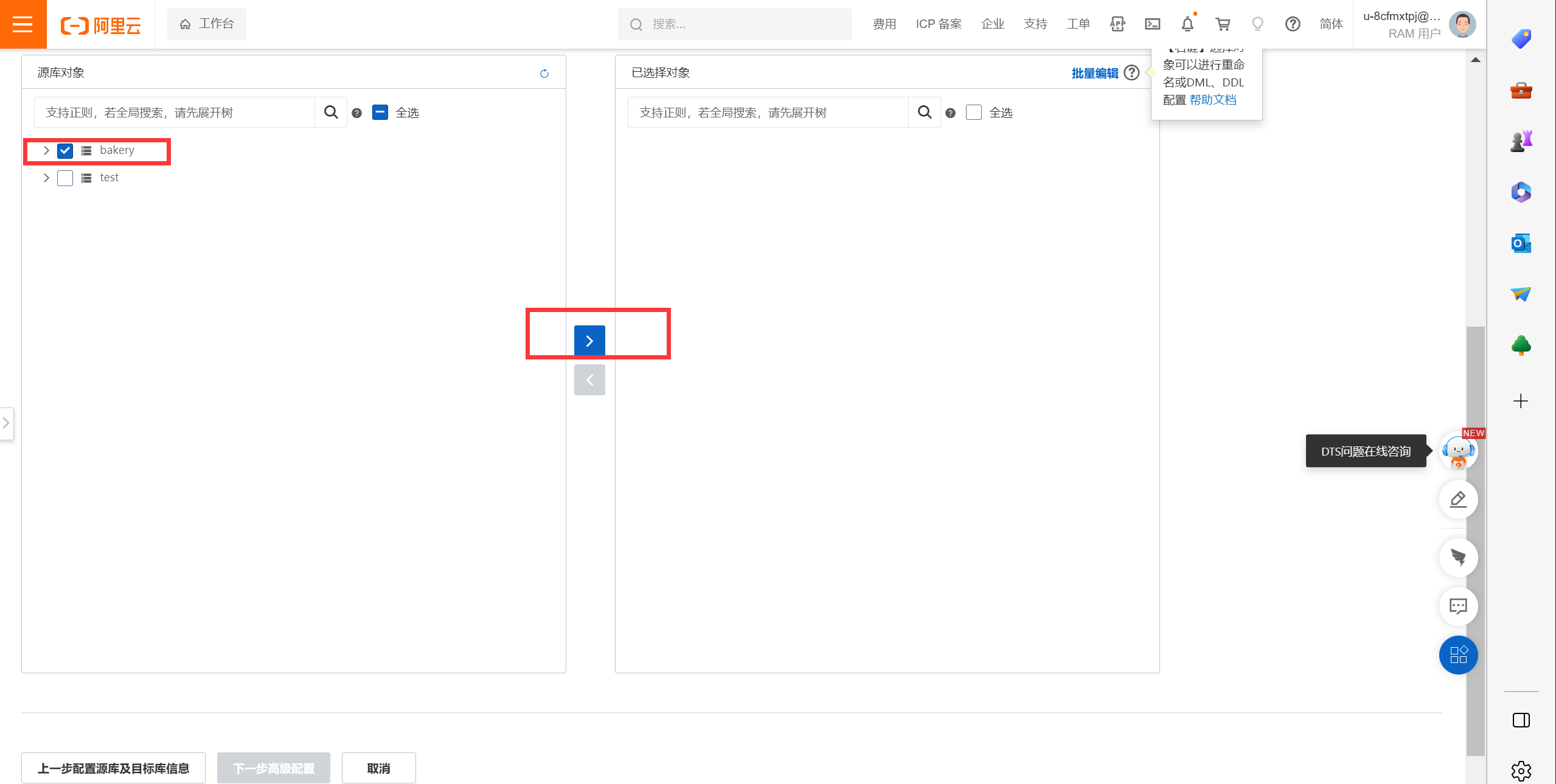Click the floating edit pencil icon
This screenshot has height=784, width=1556.
coord(1459,500)
